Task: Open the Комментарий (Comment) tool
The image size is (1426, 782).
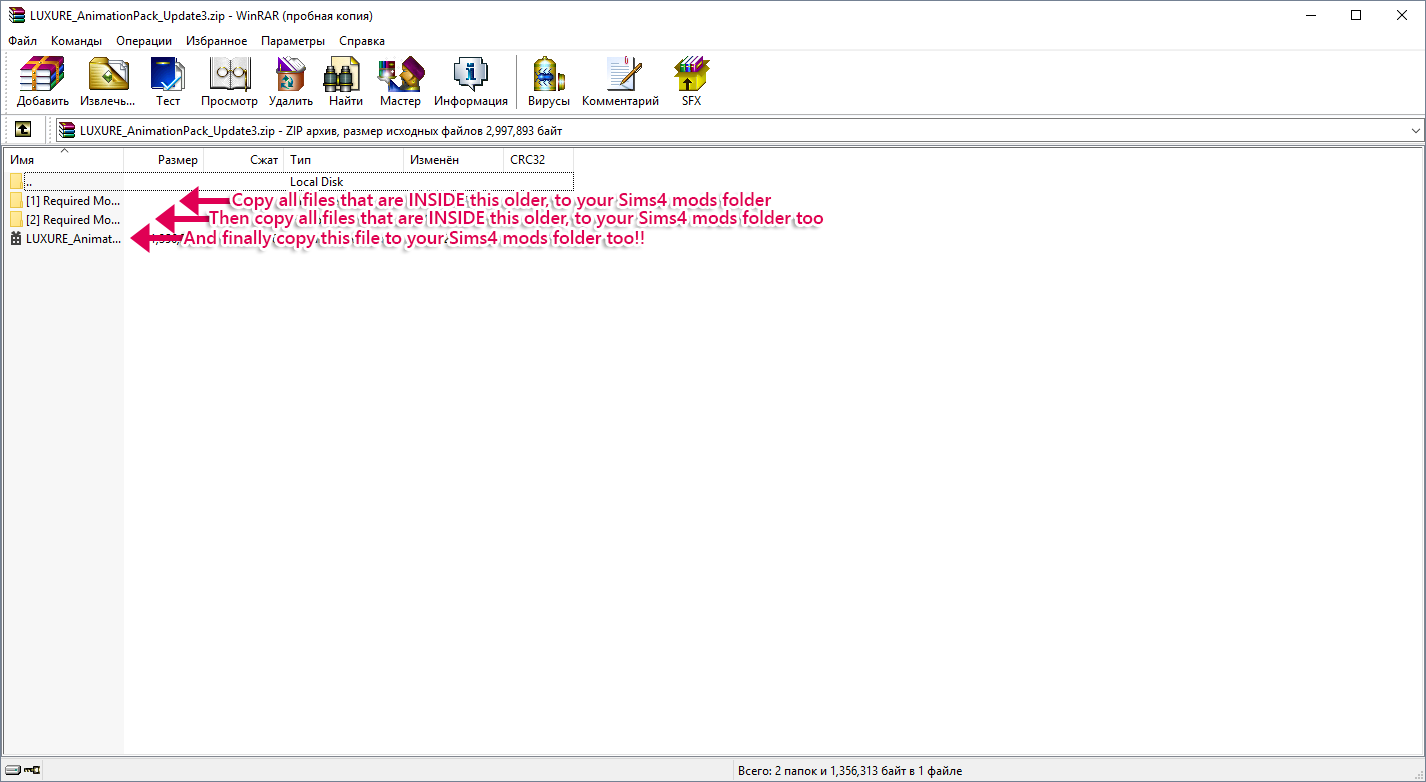Action: [x=621, y=82]
